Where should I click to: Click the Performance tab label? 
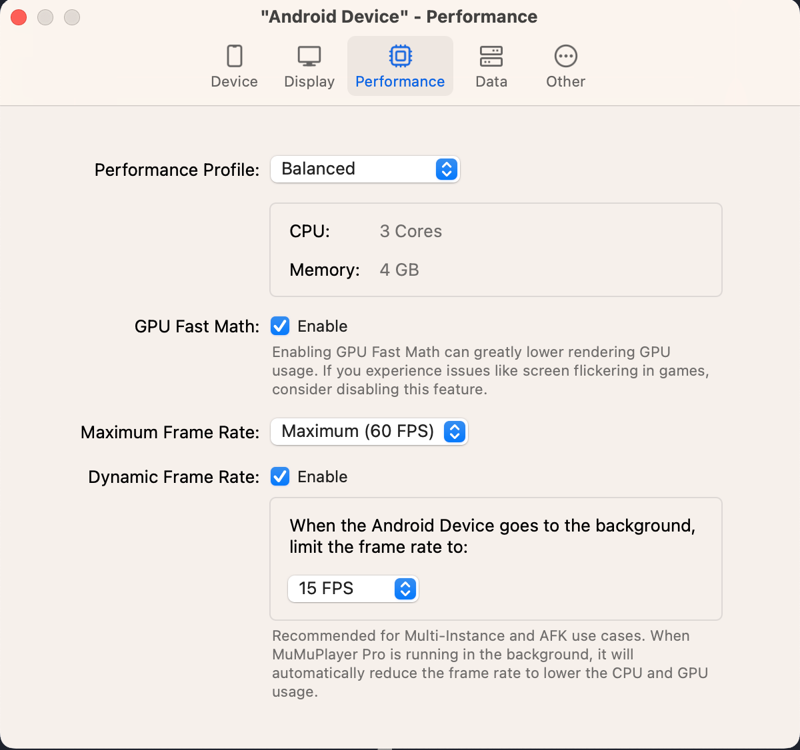coord(400,82)
